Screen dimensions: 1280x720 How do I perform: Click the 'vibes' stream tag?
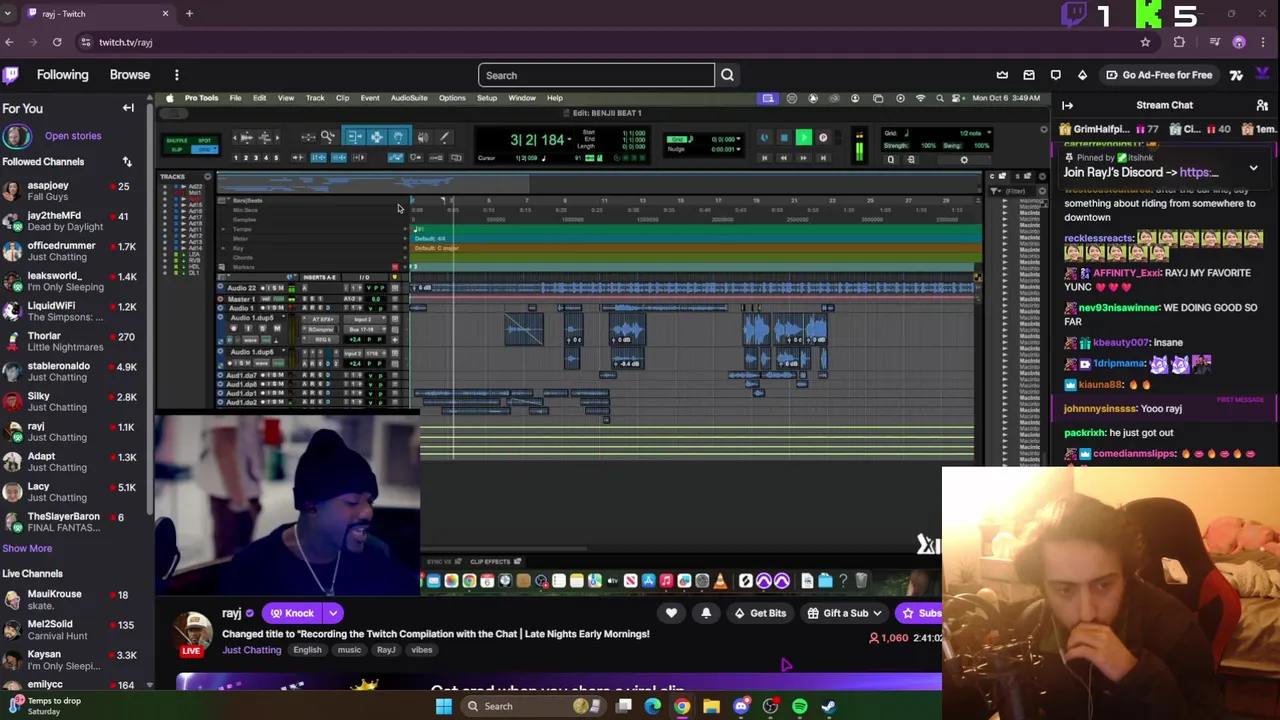coord(421,650)
